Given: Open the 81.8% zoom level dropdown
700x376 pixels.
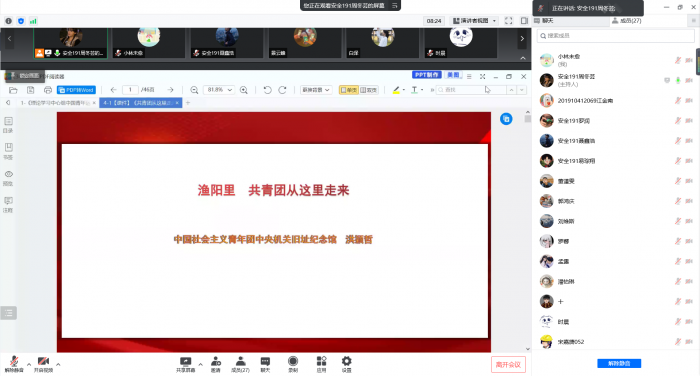Looking at the screenshot, I should coord(219,90).
